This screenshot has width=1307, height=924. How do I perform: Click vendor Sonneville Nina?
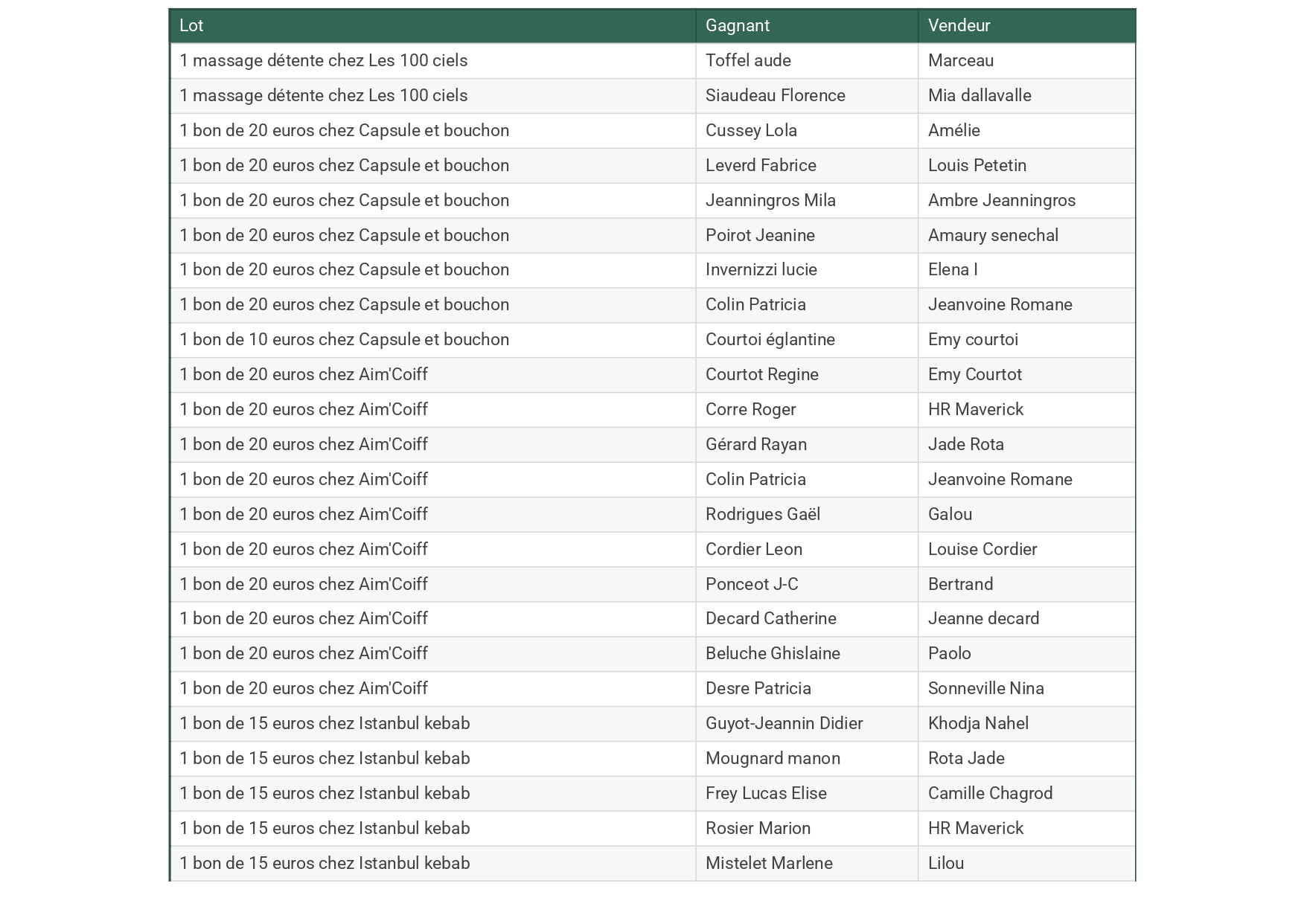985,688
